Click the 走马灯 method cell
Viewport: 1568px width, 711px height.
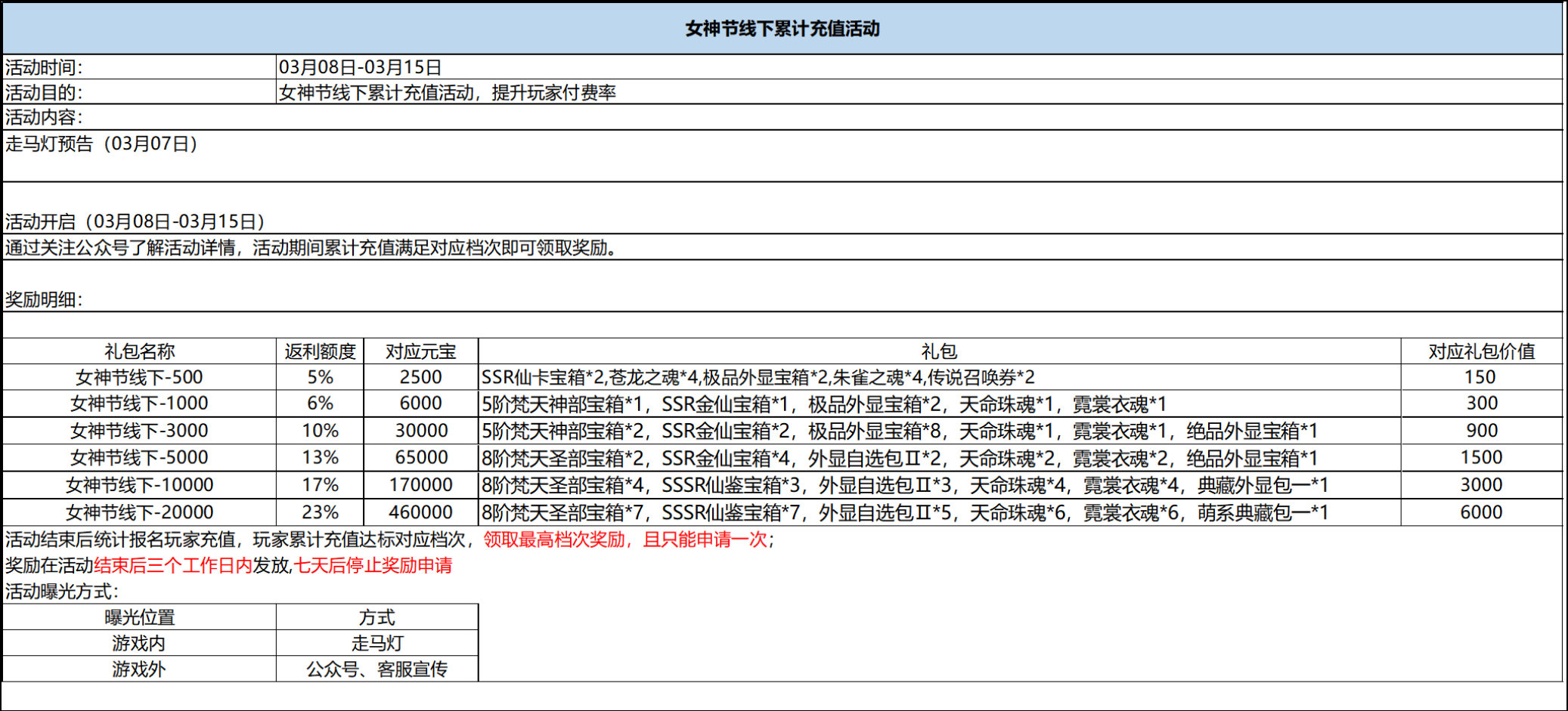click(x=377, y=643)
